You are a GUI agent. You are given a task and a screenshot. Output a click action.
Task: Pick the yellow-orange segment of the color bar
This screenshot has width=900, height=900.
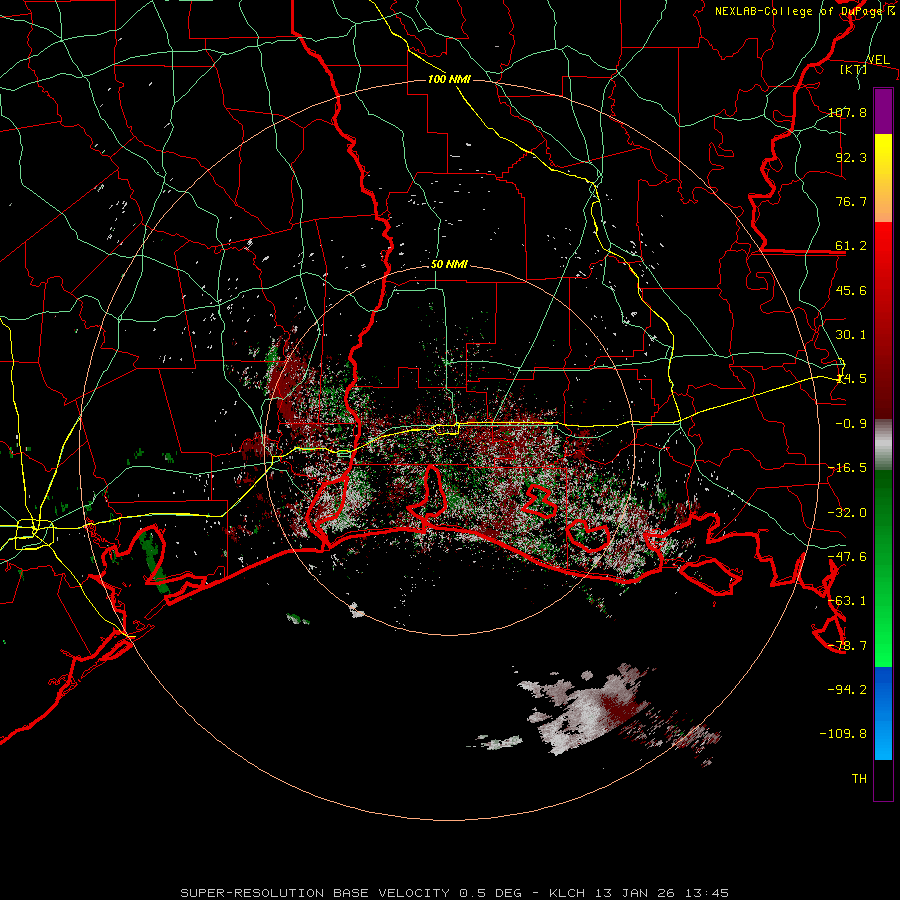883,178
